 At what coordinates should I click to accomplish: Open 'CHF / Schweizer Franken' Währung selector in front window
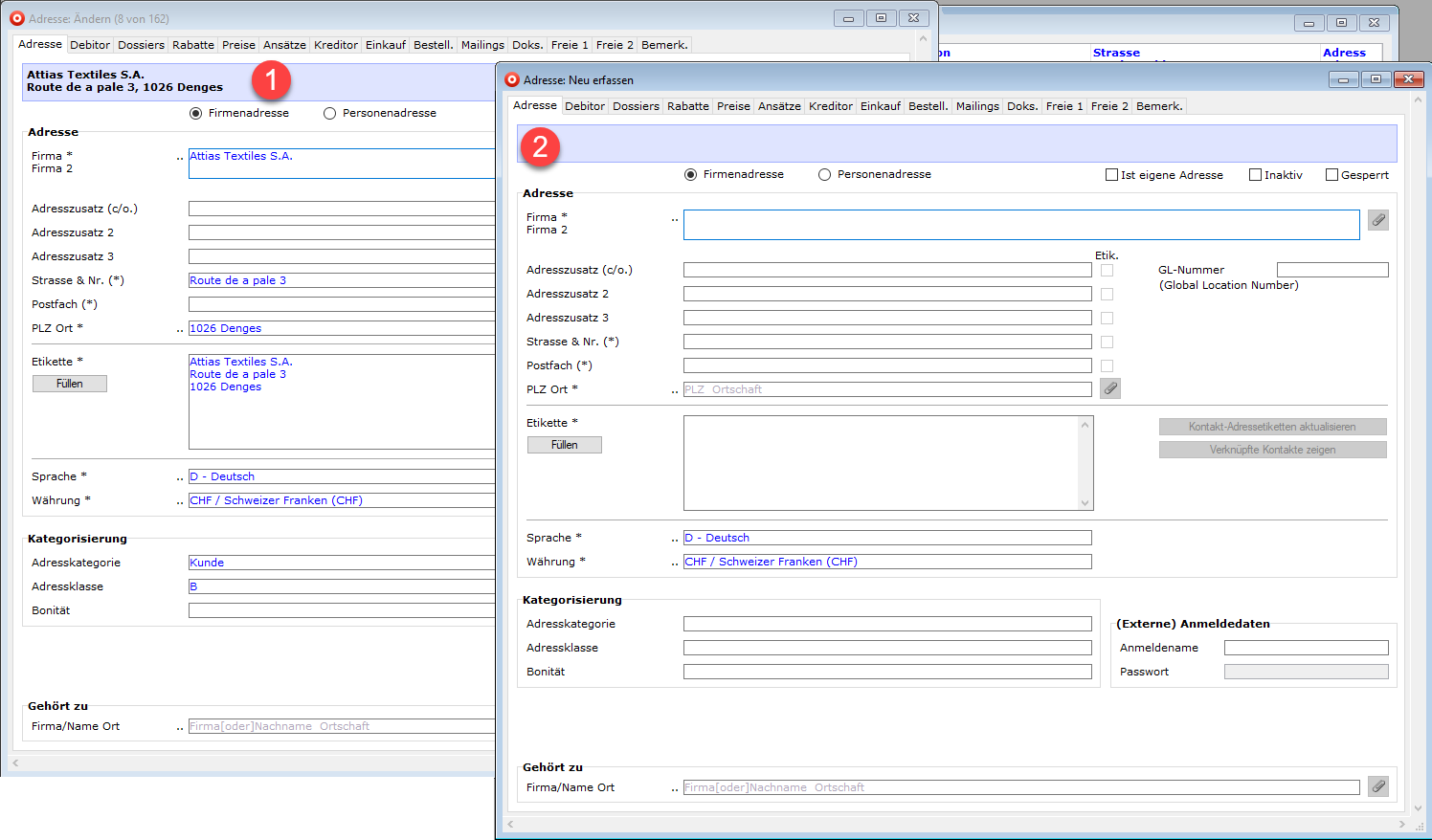pyautogui.click(x=886, y=562)
